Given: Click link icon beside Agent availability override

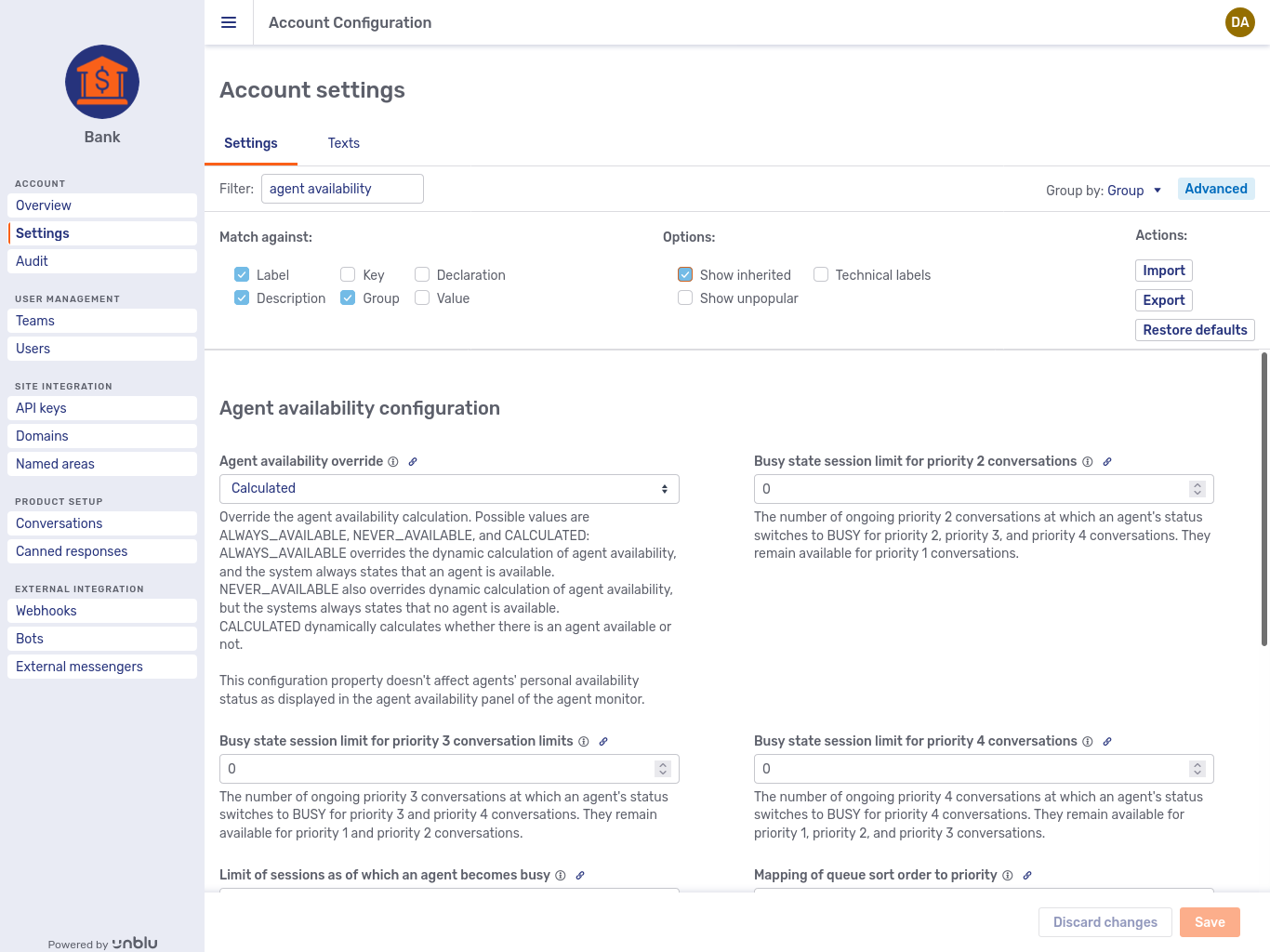Looking at the screenshot, I should click(413, 461).
